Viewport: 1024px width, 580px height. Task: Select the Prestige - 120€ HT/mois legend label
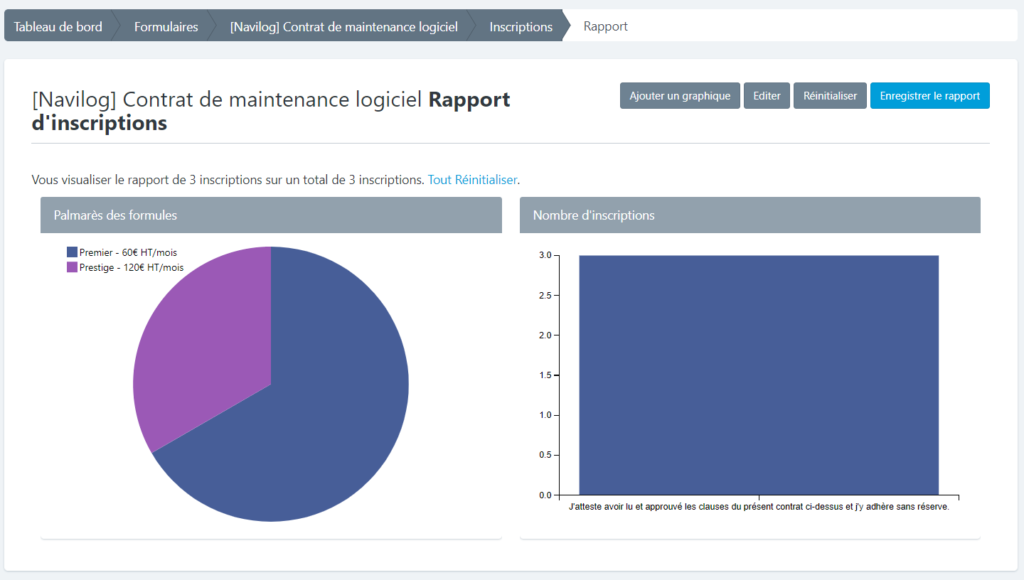pyautogui.click(x=131, y=267)
